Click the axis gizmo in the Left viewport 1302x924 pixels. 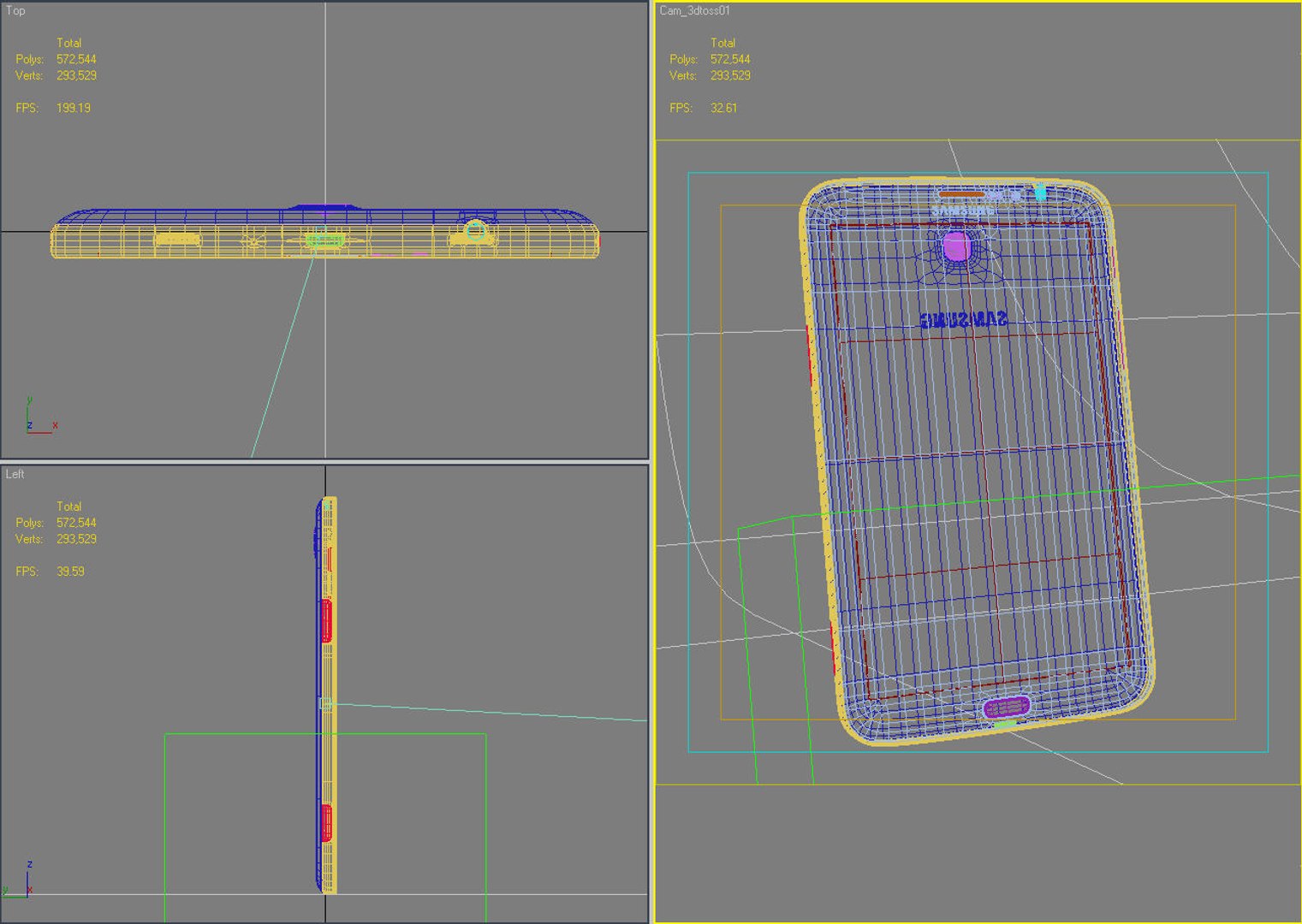[19, 880]
